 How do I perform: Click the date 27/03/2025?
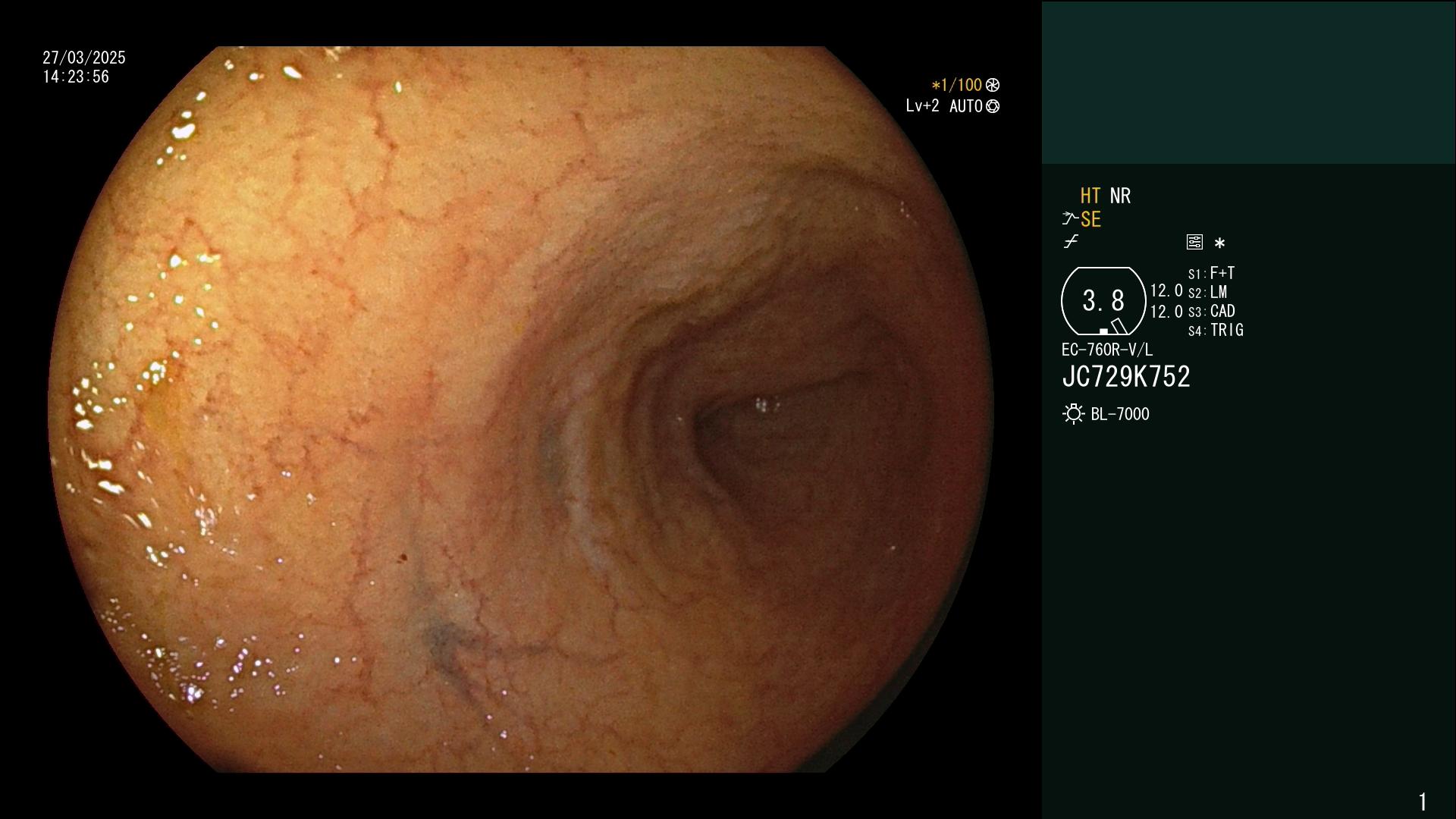click(84, 58)
